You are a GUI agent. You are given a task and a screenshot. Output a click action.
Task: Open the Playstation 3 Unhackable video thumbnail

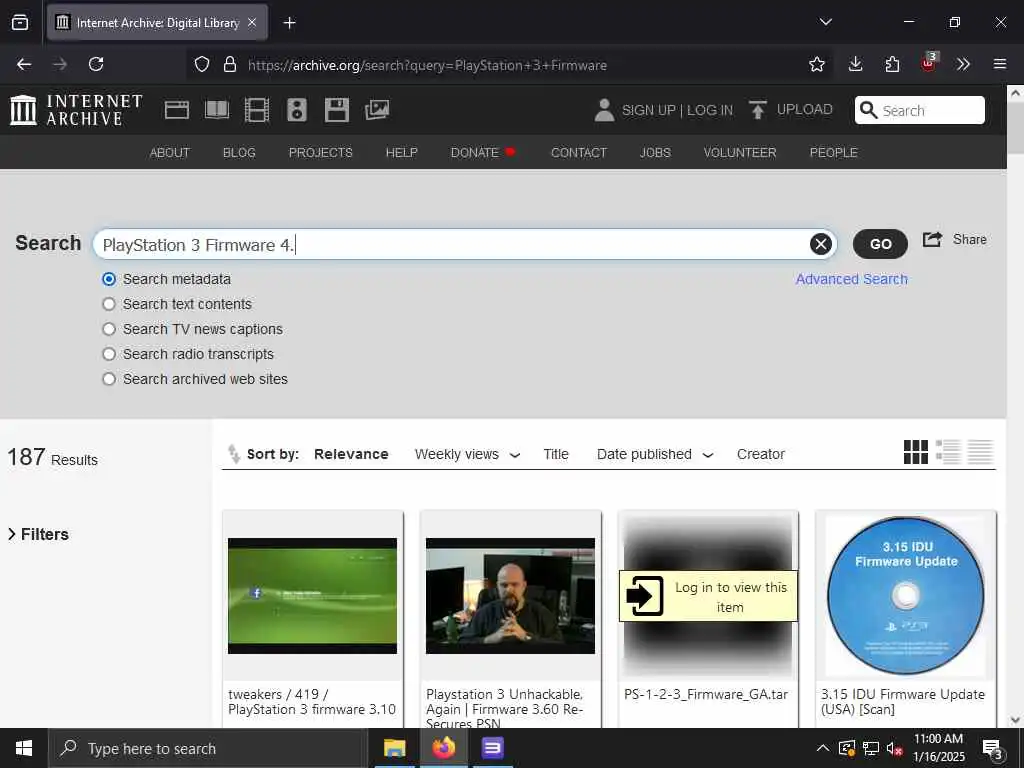[x=510, y=596]
